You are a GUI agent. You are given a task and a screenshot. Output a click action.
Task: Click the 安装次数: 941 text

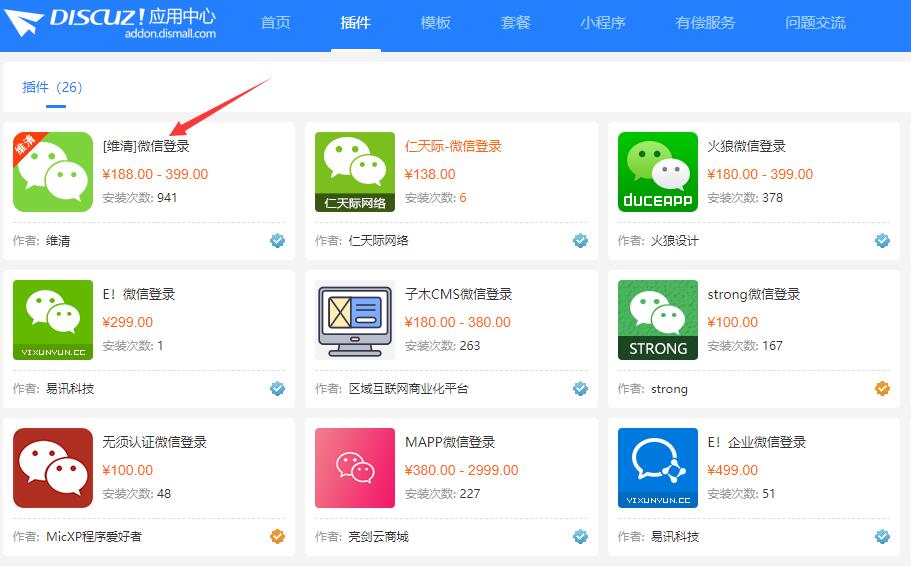coord(140,198)
